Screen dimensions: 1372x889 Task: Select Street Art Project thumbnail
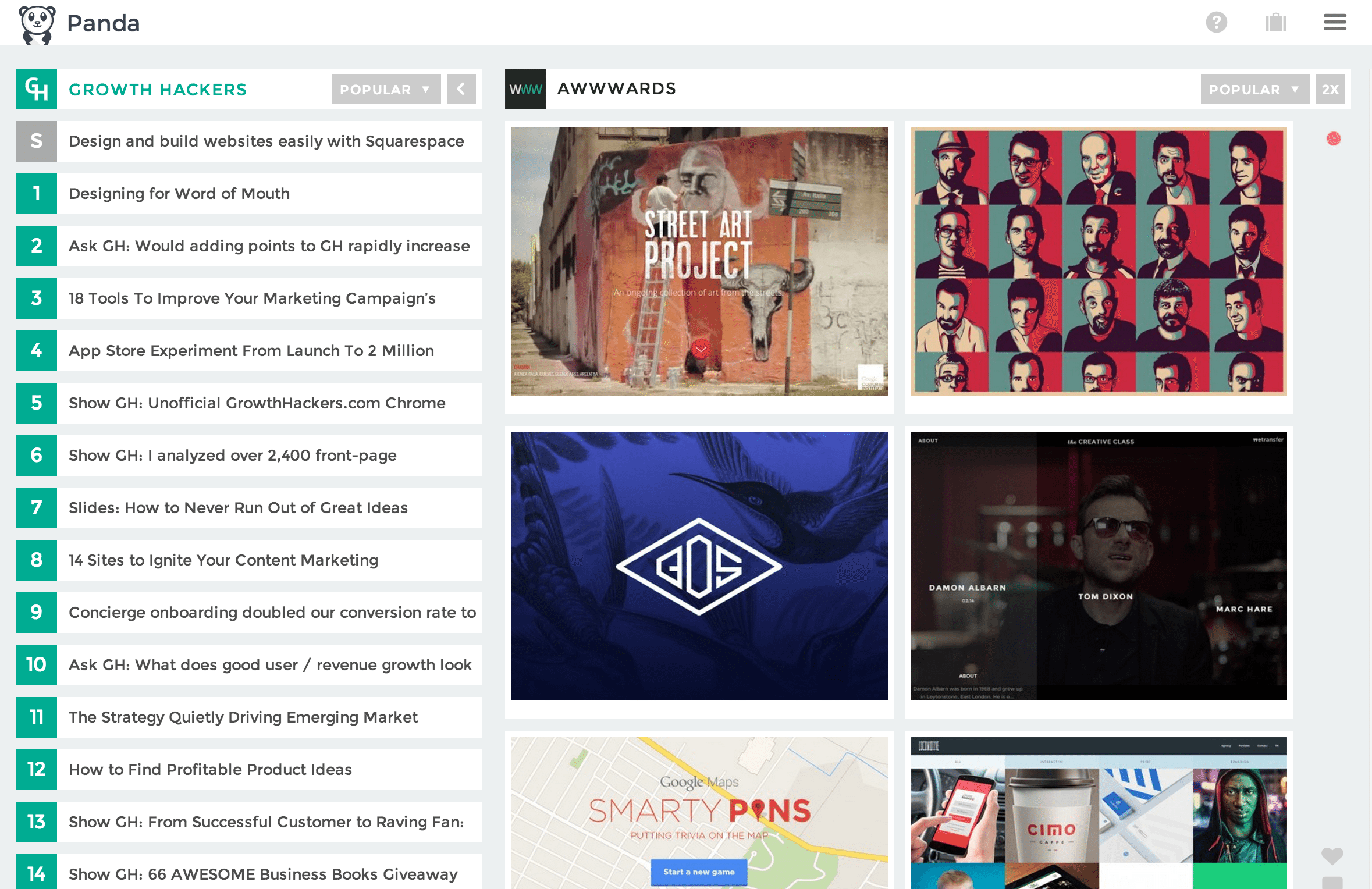700,261
